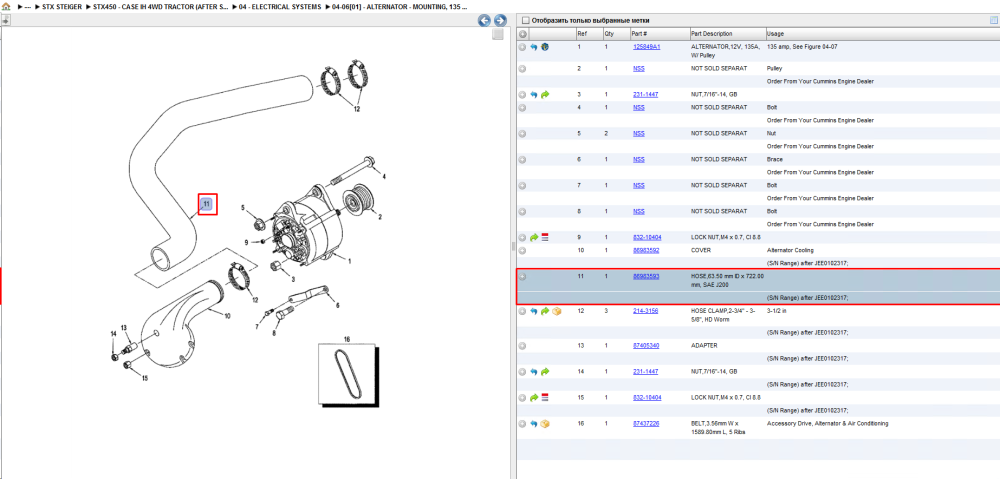
Task: Select callout 13 near the adapter
Action: pyautogui.click(x=124, y=328)
